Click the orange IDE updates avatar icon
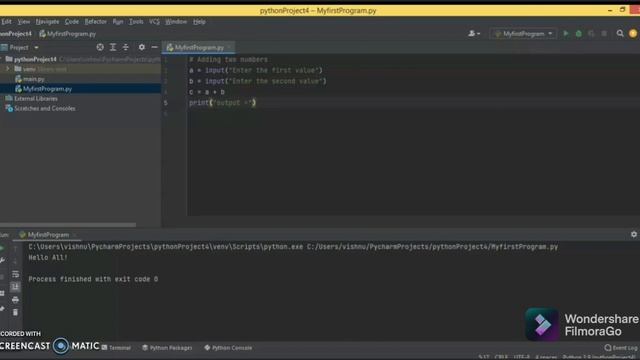This screenshot has width=640, height=360. point(633,34)
